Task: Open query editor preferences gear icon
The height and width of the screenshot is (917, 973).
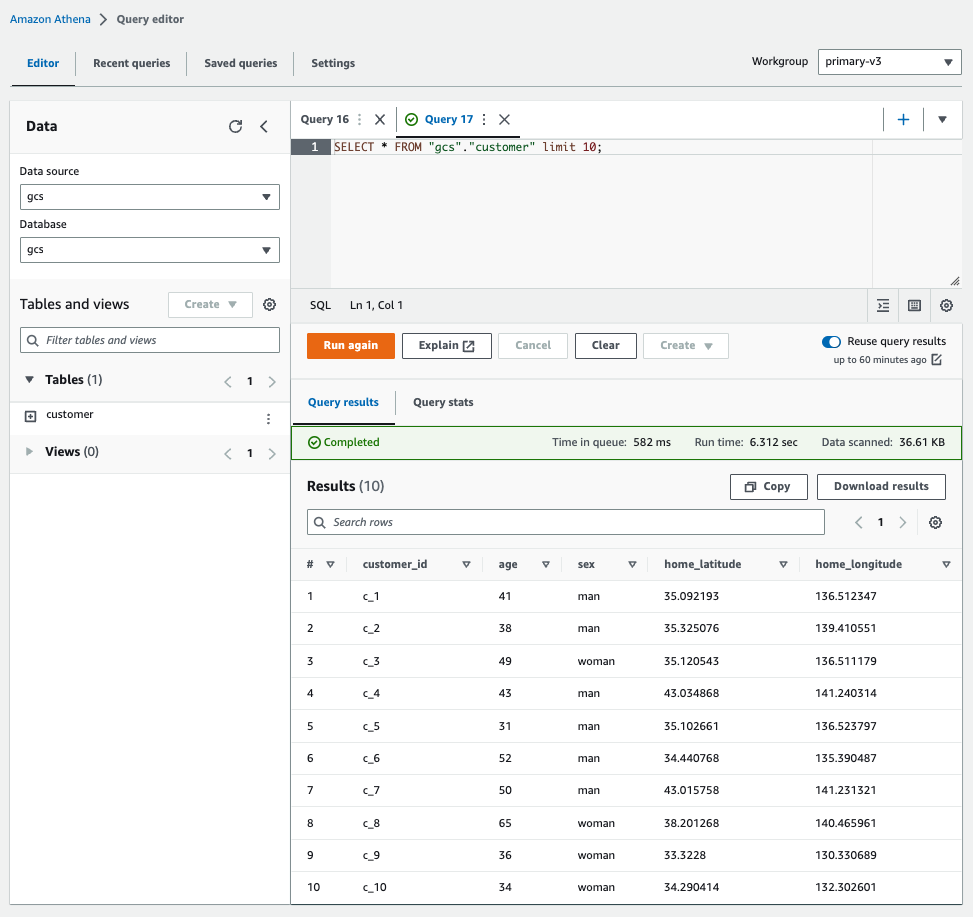Action: tap(946, 305)
